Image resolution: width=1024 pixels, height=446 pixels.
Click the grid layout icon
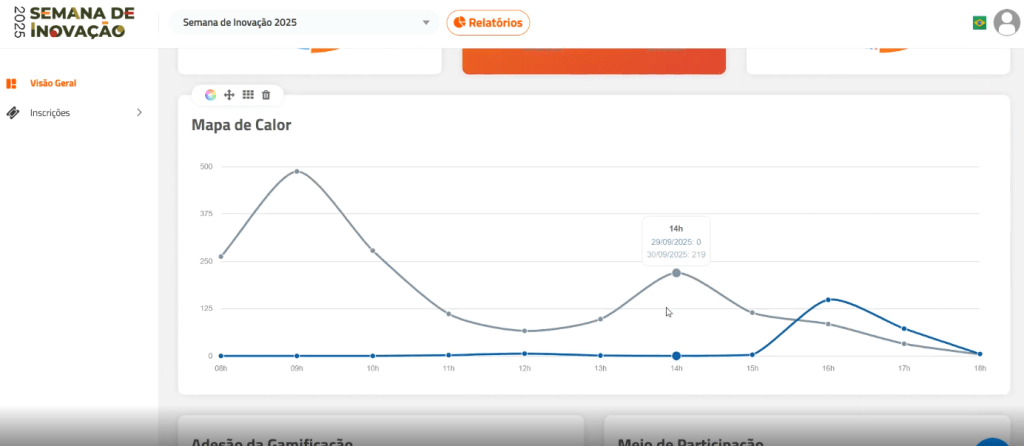(x=248, y=95)
